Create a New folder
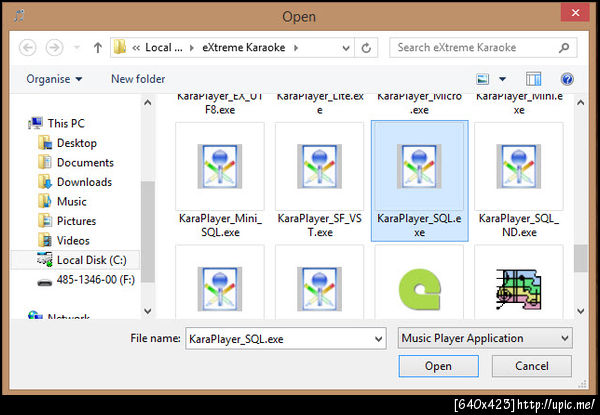600x415 pixels. coord(138,79)
